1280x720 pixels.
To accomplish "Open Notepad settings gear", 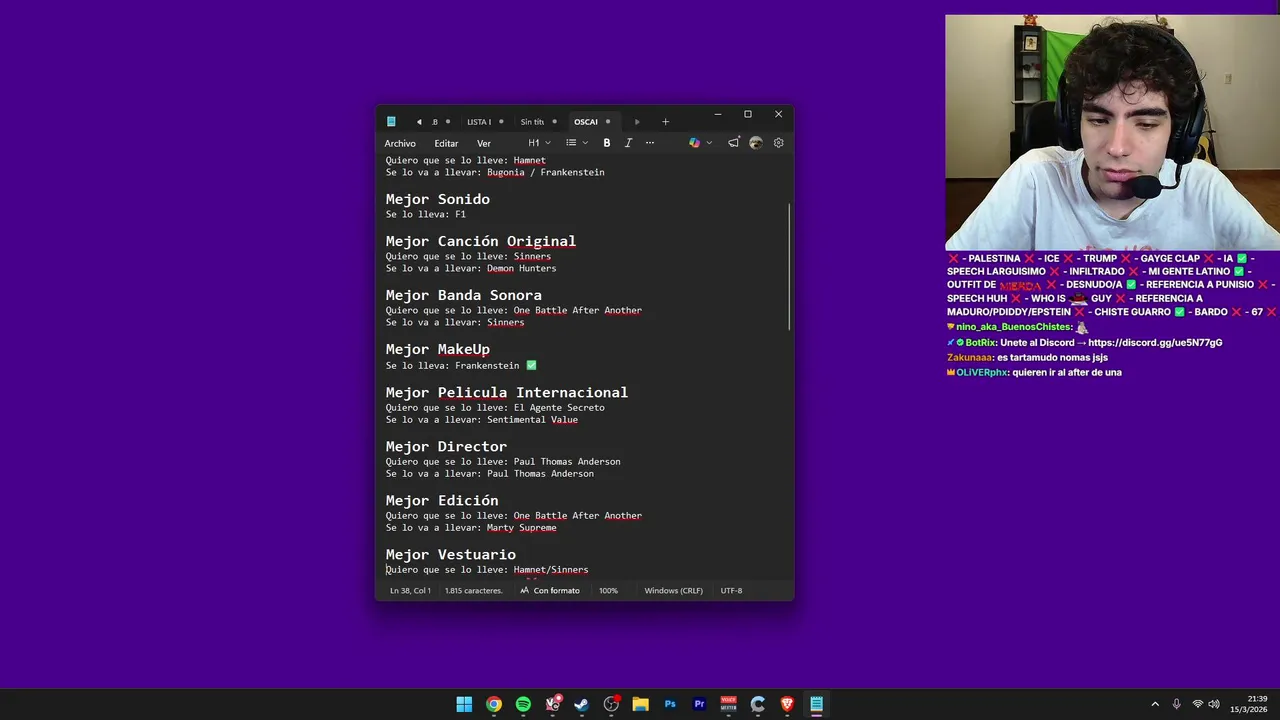I will point(779,143).
